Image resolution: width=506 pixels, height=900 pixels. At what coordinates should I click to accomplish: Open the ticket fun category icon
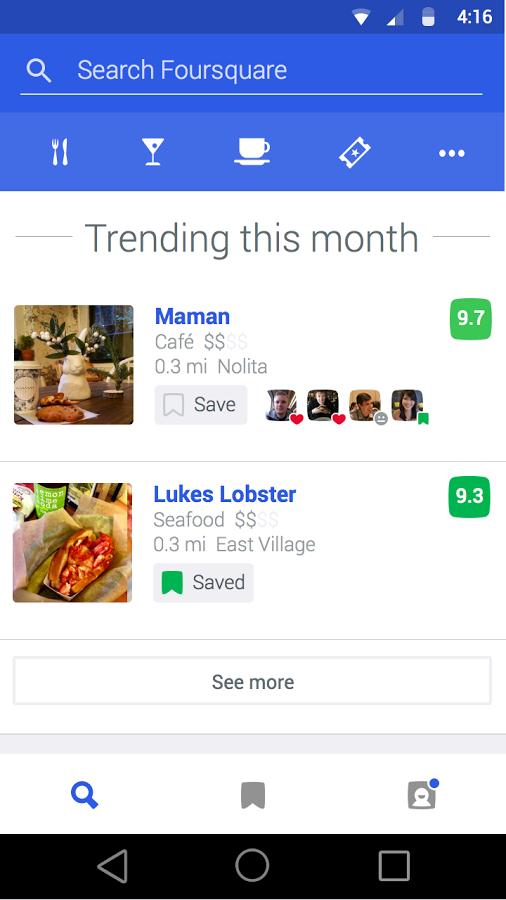[x=355, y=153]
